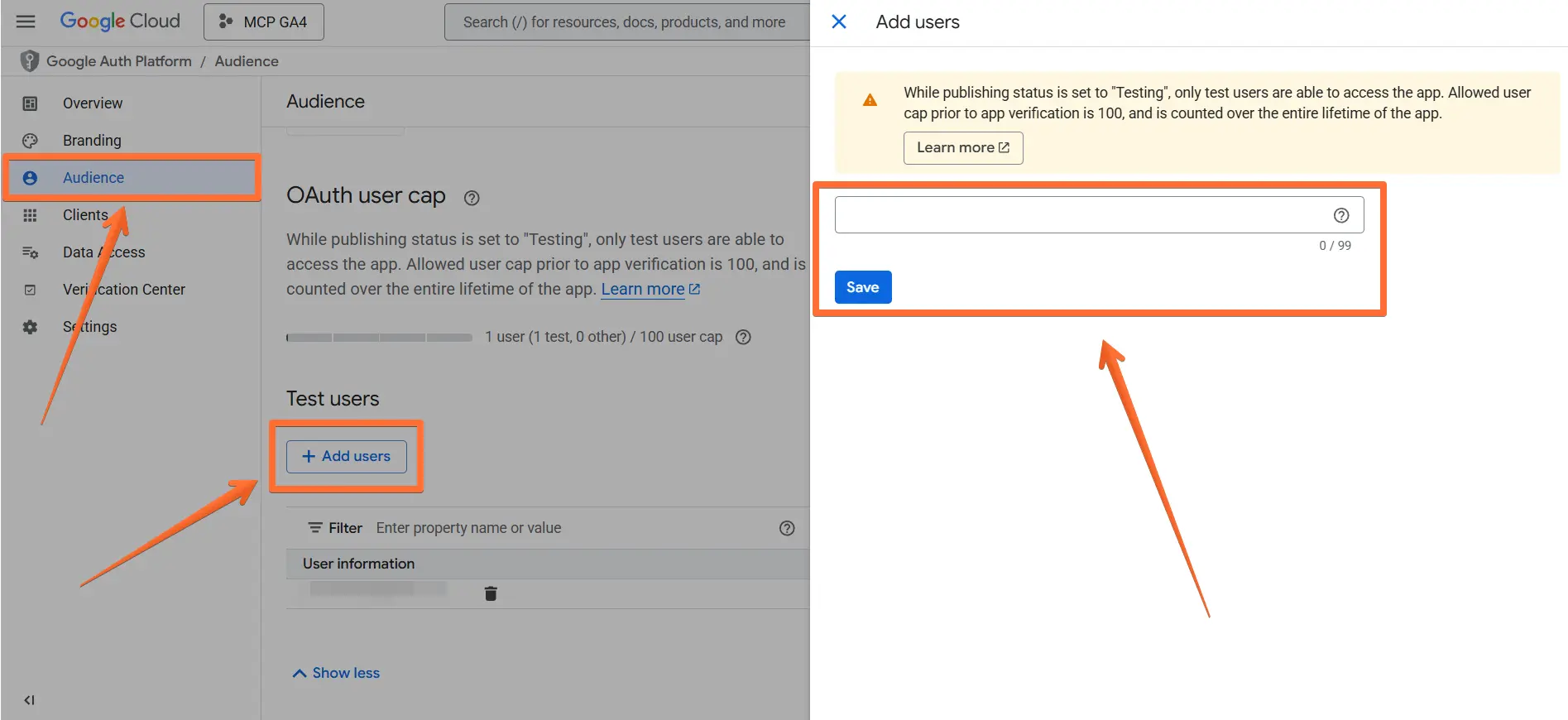Click the search bar for resources
This screenshot has width=1568, height=720.
(x=625, y=22)
